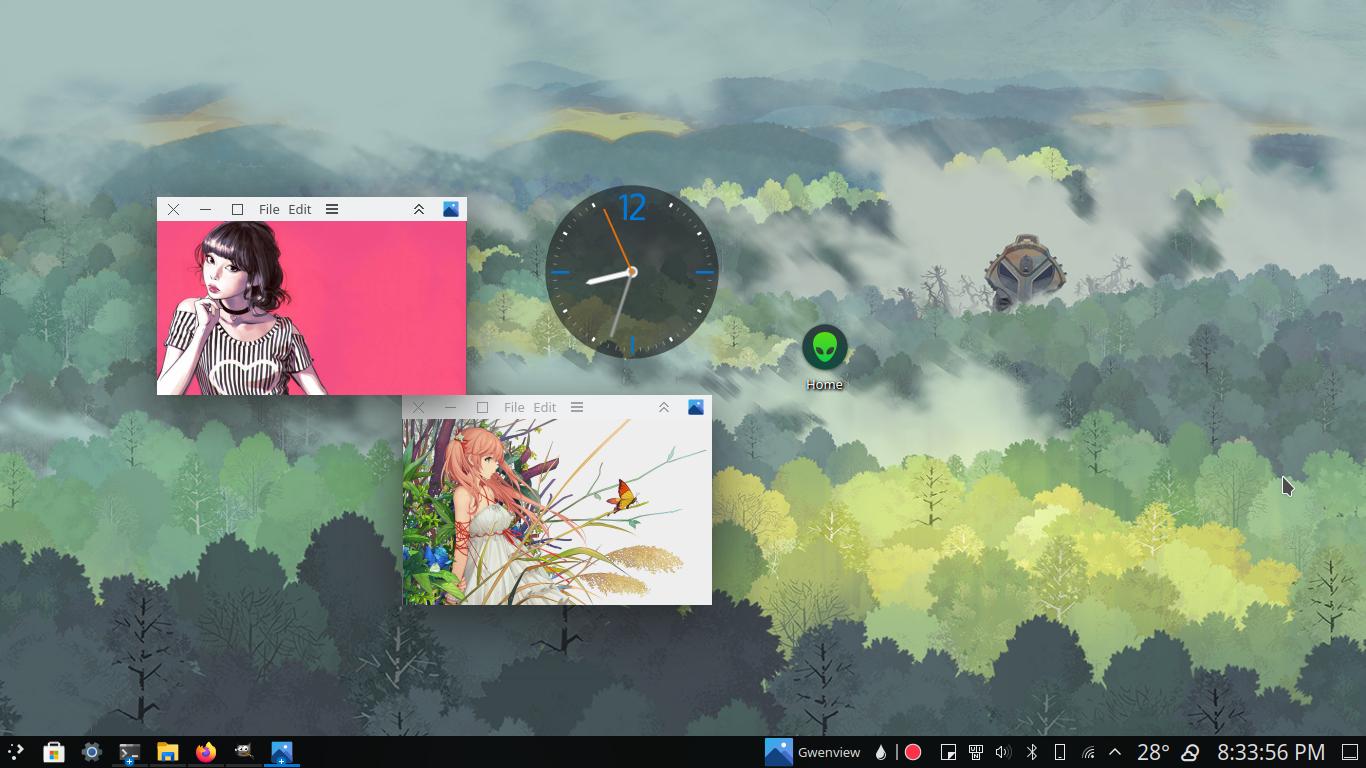Open System Settings from the taskbar gear icon

coord(92,752)
